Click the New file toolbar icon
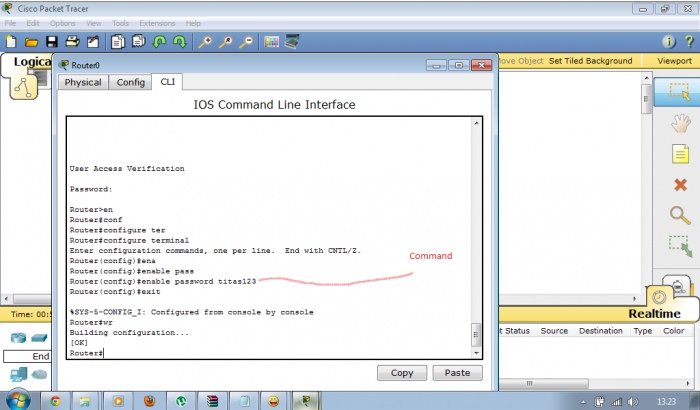700x410 pixels. pos(11,42)
